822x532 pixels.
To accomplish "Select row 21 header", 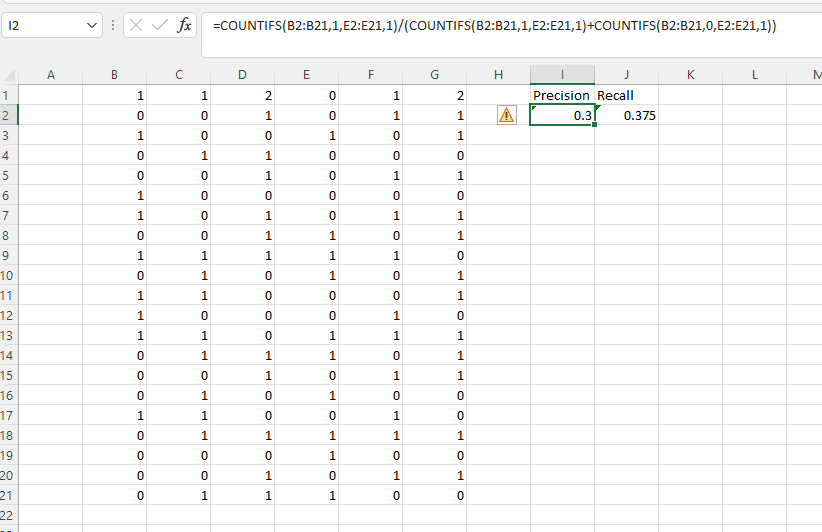I will 9,495.
